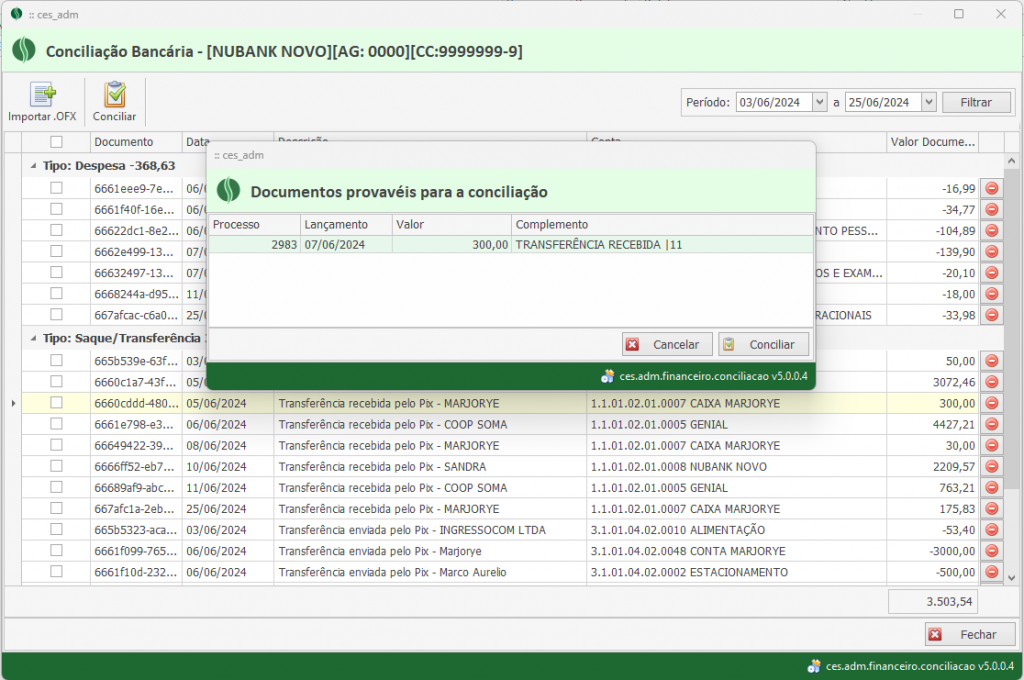1024x680 pixels.
Task: Click the Filtrar button
Action: click(976, 103)
